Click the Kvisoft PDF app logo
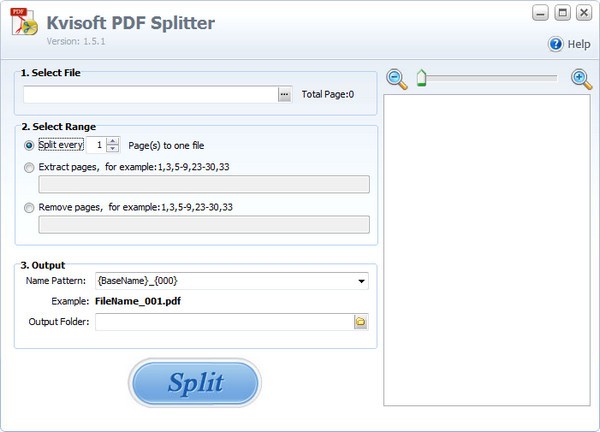This screenshot has height=432, width=600. pyautogui.click(x=26, y=24)
